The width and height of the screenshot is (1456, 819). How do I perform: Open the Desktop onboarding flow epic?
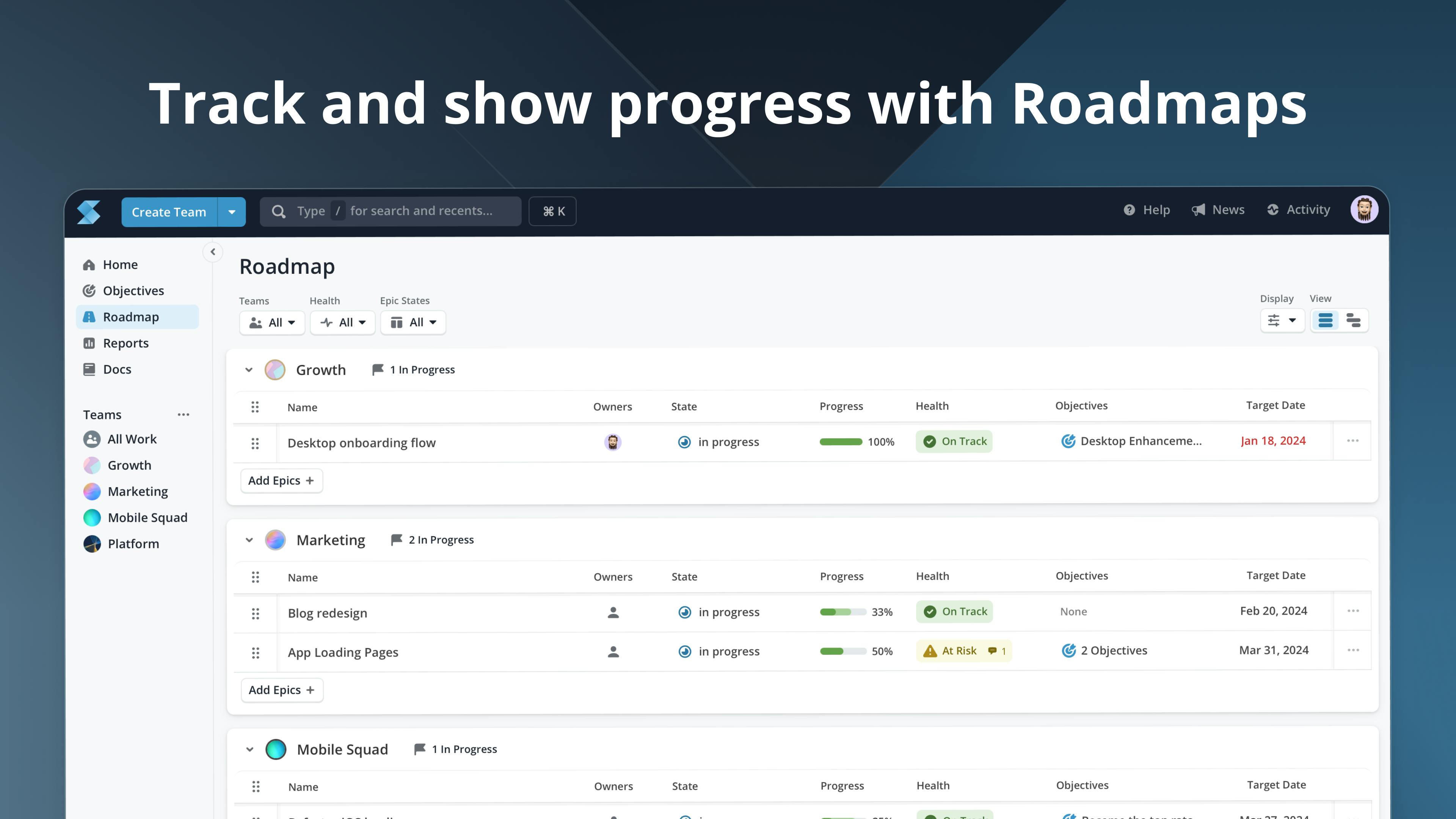362,443
